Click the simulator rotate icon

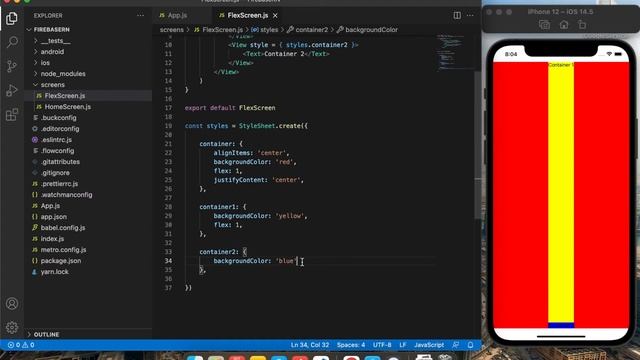click(x=582, y=24)
